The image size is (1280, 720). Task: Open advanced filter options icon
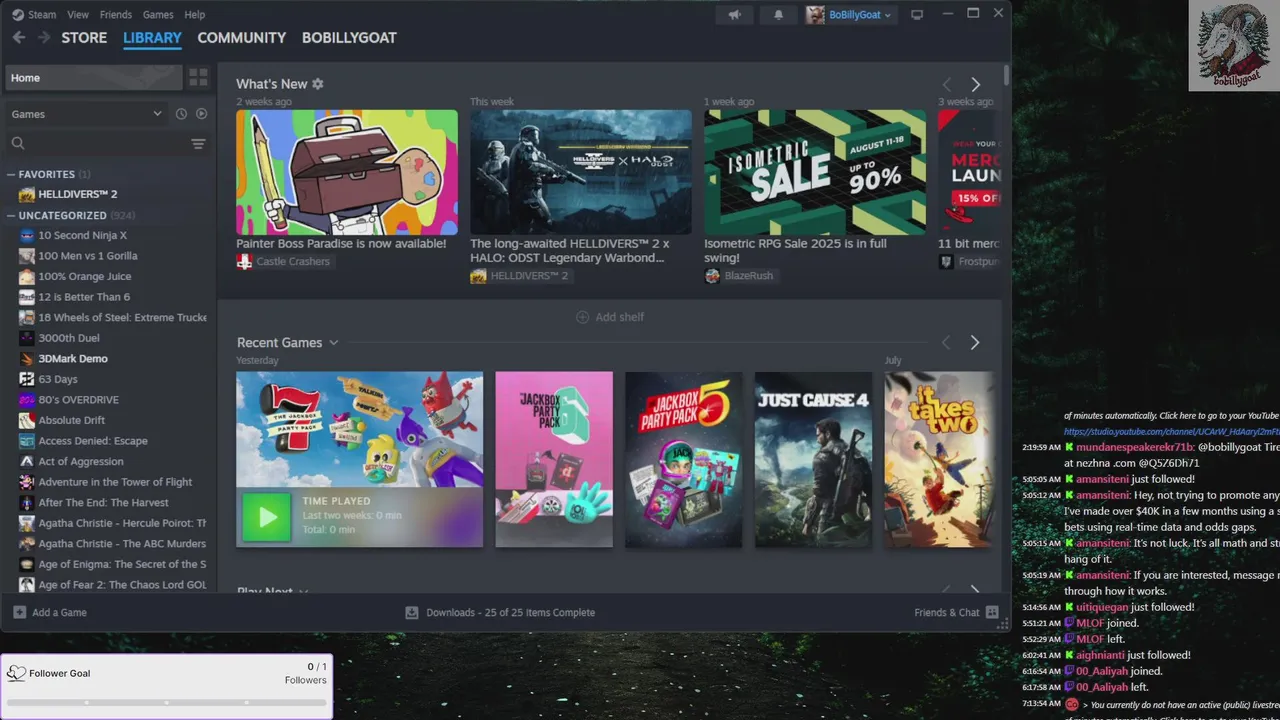[x=198, y=144]
